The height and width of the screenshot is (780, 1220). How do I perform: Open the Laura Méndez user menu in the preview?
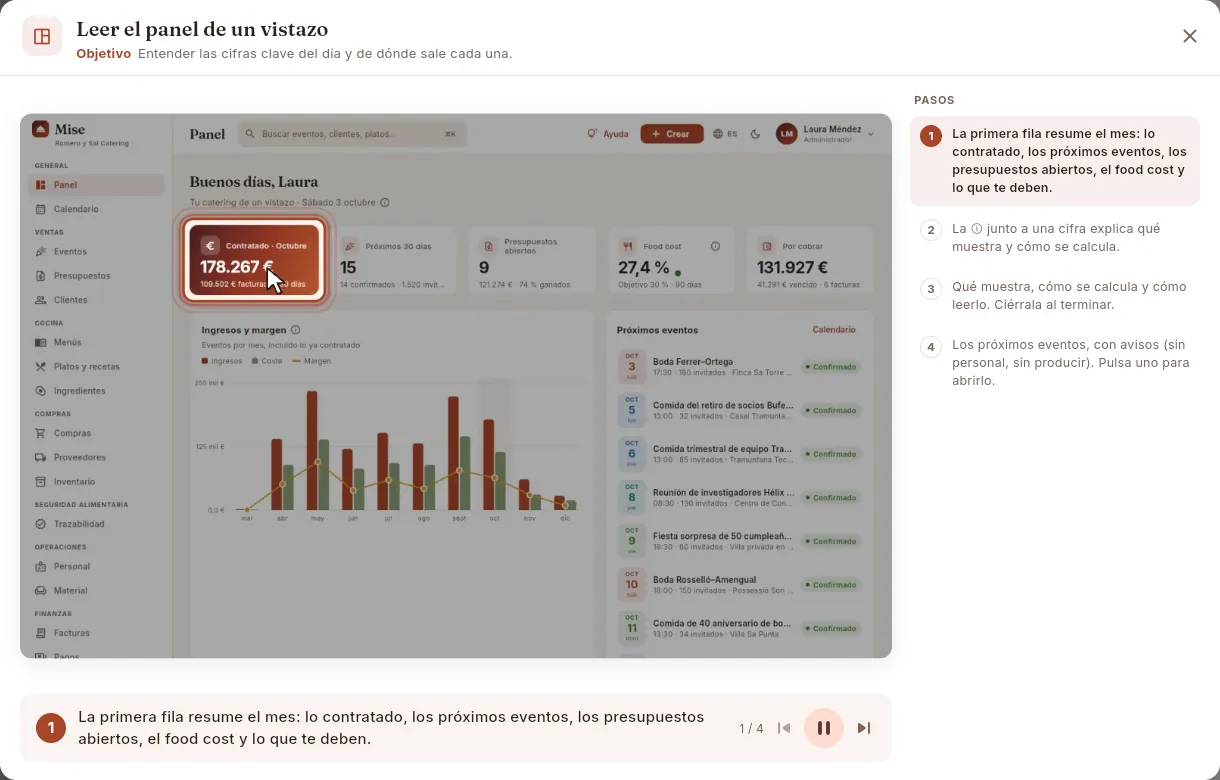825,134
